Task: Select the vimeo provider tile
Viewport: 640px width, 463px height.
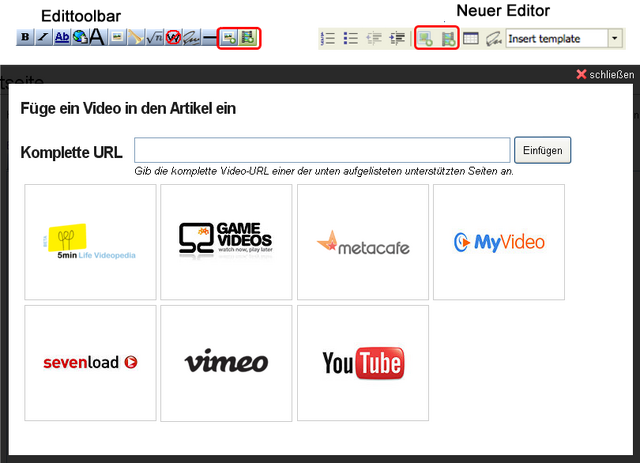Action: coord(226,363)
